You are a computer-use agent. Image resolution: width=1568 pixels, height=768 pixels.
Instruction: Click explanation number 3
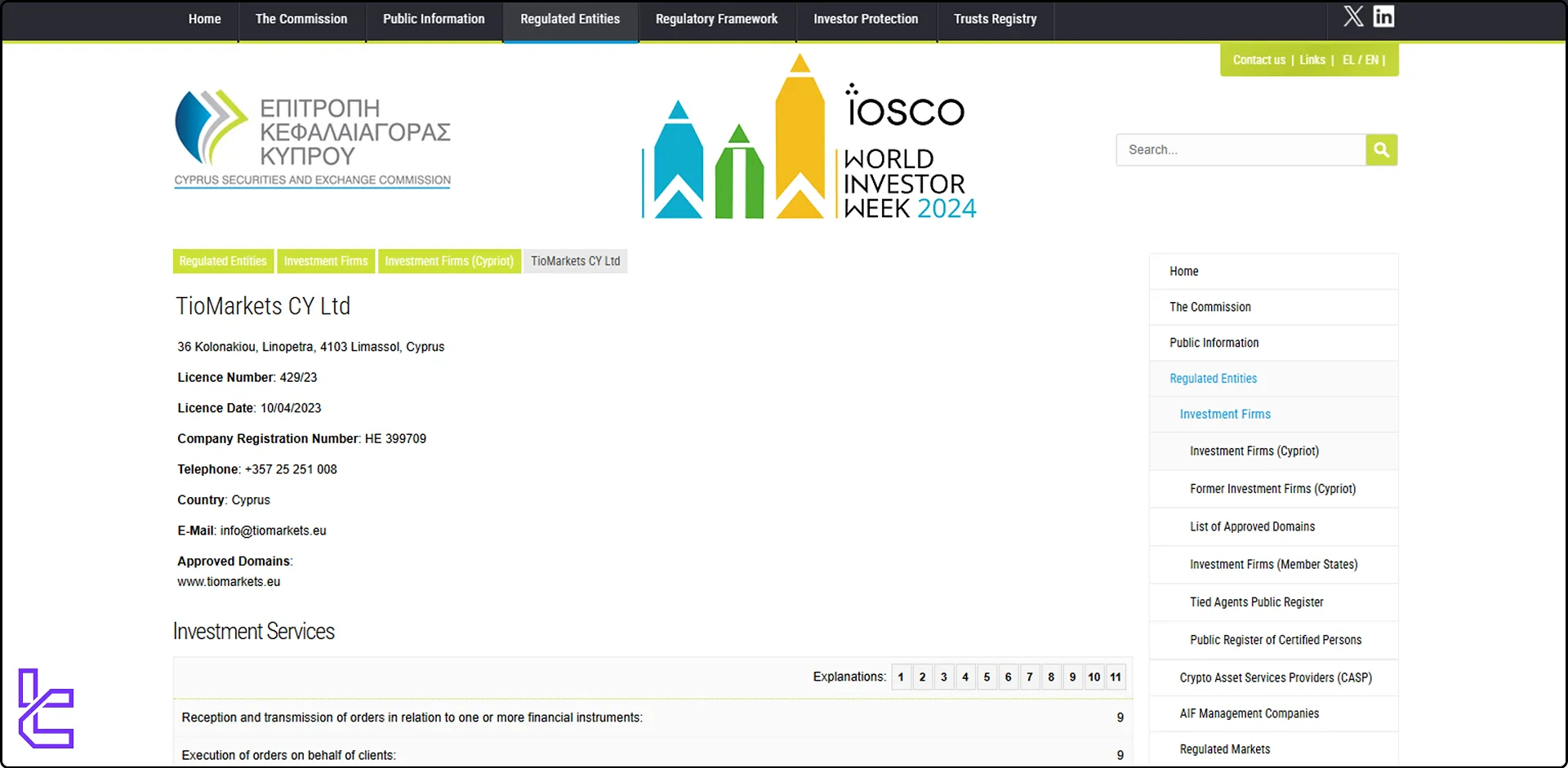944,677
